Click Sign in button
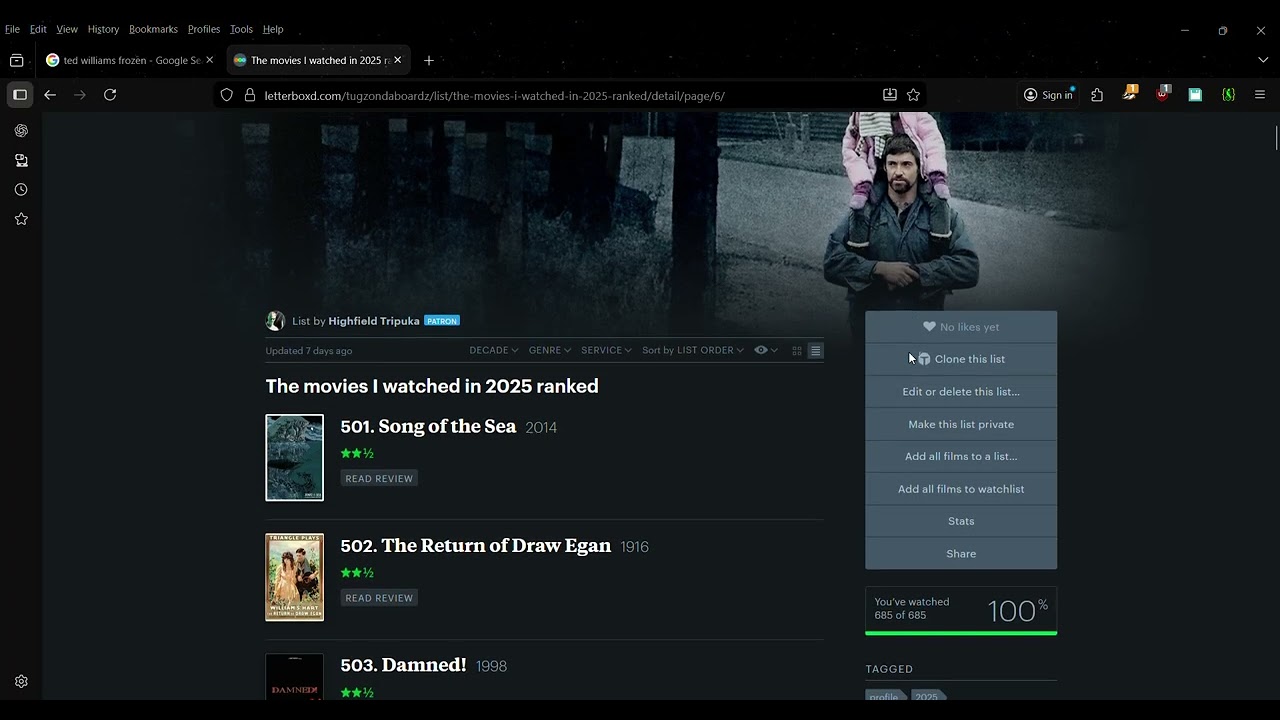The width and height of the screenshot is (1280, 720). 1048,95
